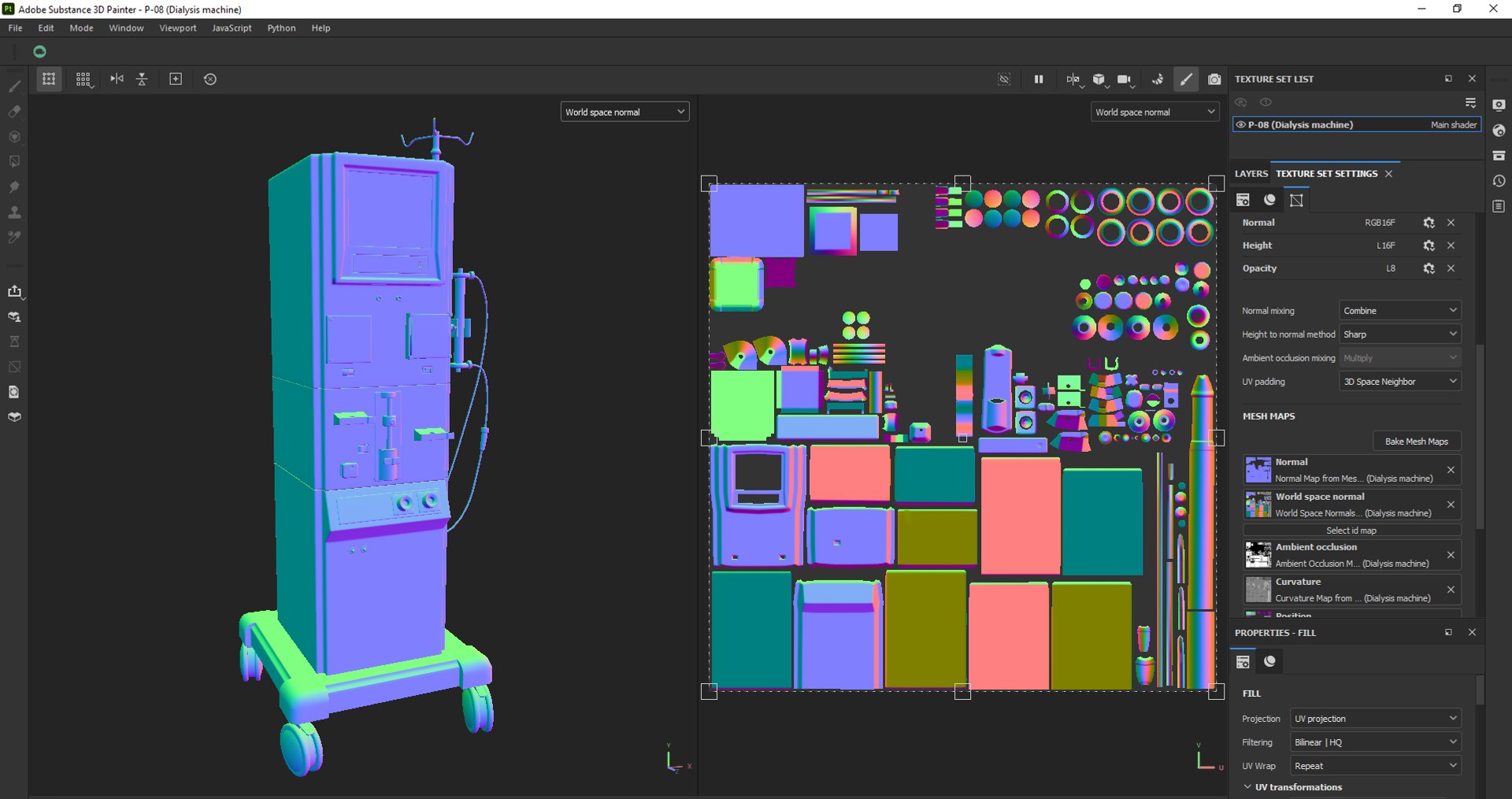Viewport: 1512px width, 799px height.
Task: Select the Projection tool
Action: (14, 136)
